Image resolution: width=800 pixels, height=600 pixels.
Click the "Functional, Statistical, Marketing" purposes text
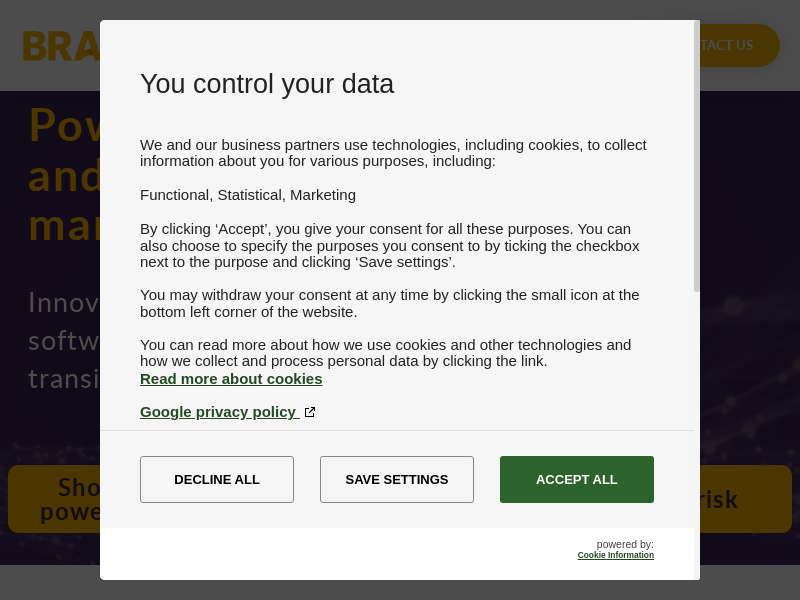click(248, 194)
